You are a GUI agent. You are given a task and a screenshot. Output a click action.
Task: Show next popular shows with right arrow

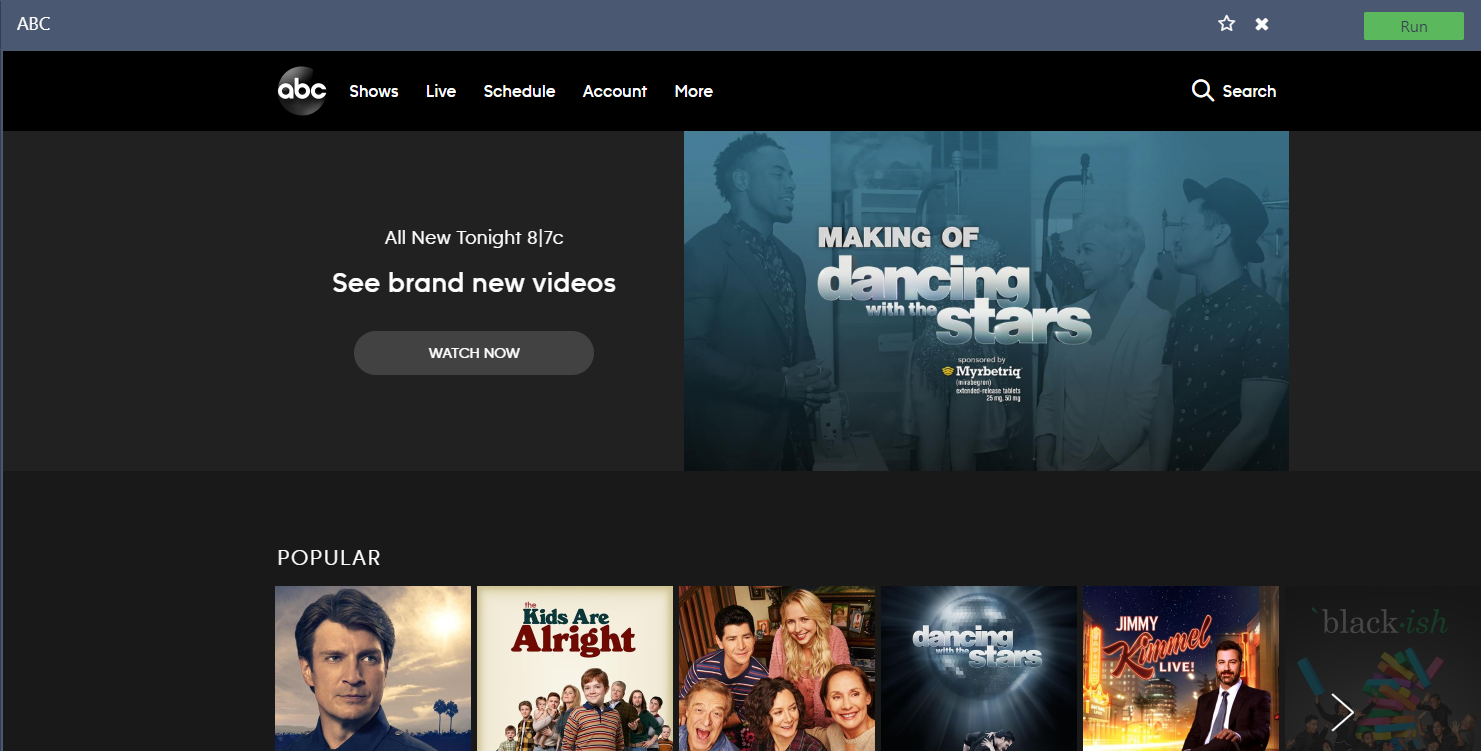1342,712
